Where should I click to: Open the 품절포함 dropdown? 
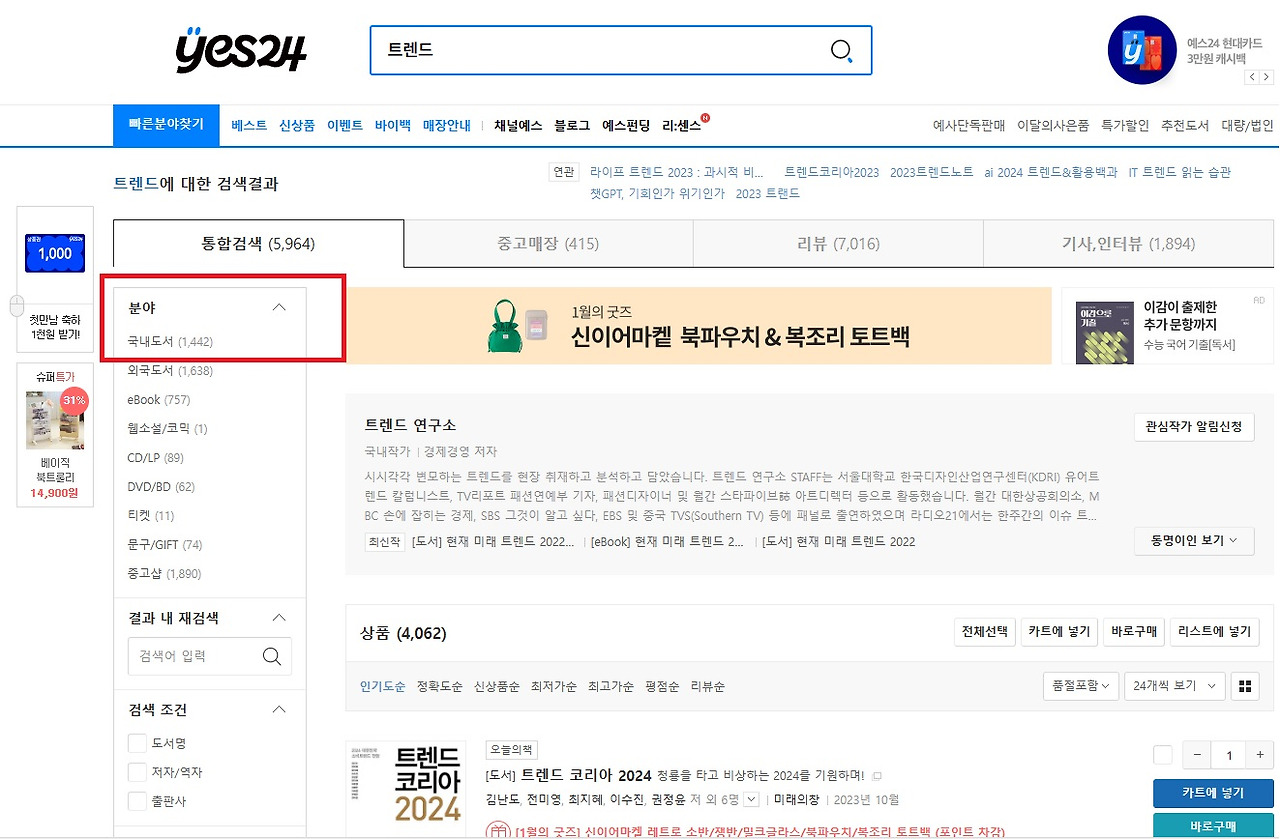pyautogui.click(x=1080, y=686)
